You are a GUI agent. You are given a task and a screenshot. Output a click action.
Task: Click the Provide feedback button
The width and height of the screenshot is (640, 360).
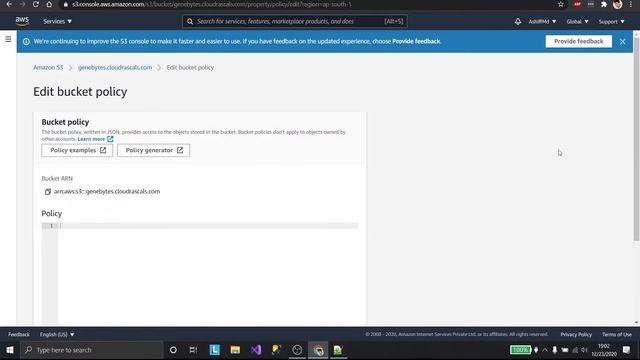tap(578, 41)
